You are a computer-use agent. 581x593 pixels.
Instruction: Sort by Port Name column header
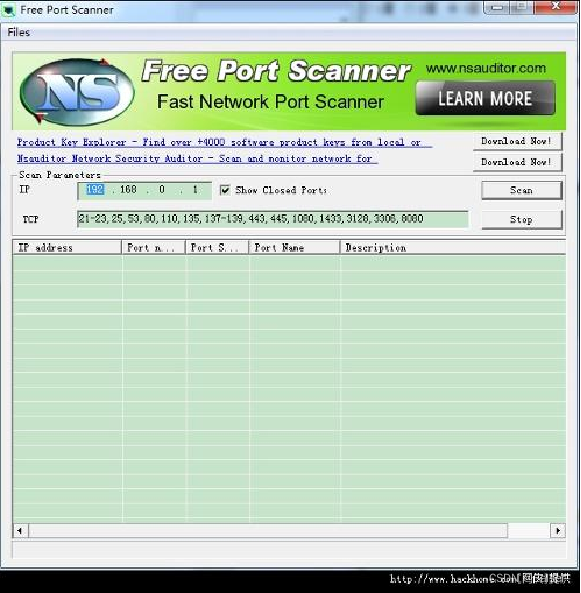coord(294,248)
